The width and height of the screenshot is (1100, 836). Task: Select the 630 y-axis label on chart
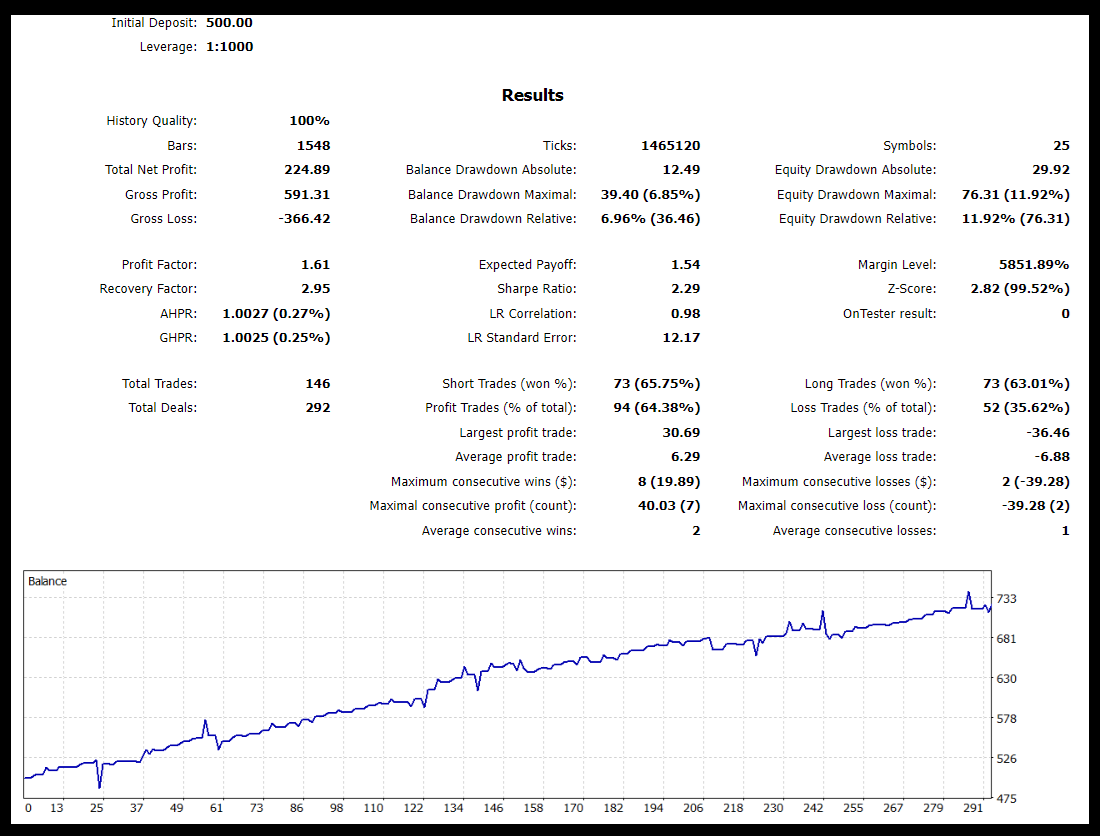pyautogui.click(x=1007, y=679)
